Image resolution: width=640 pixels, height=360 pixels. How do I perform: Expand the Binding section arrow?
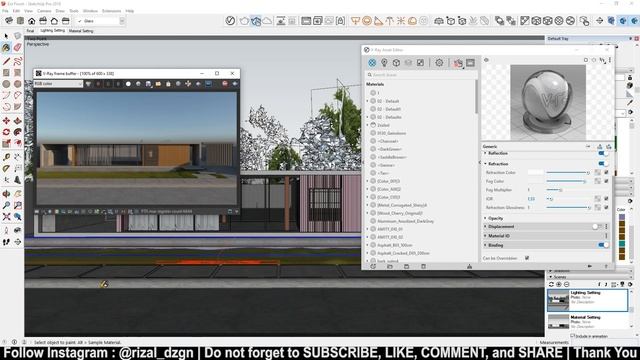(485, 245)
